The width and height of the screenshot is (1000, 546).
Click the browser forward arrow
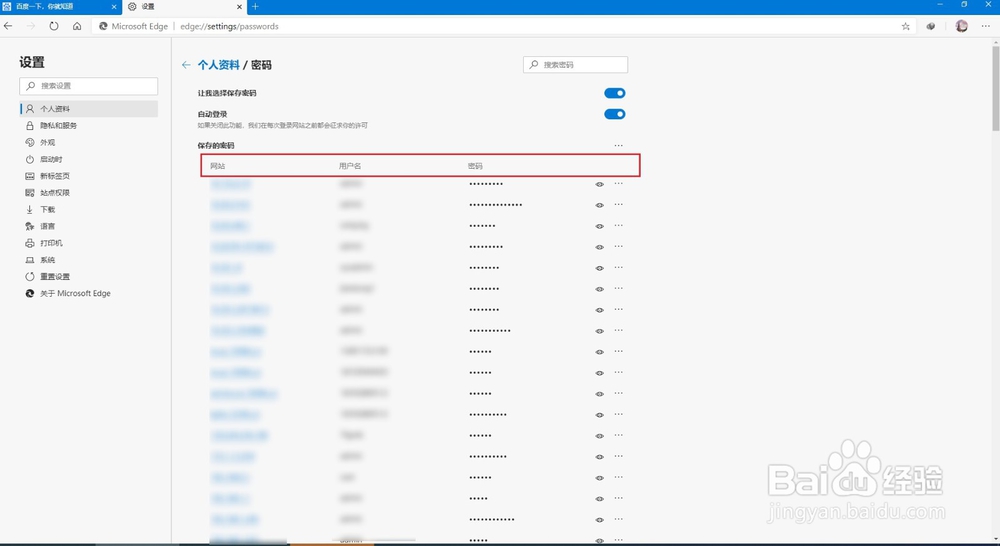pos(31,26)
